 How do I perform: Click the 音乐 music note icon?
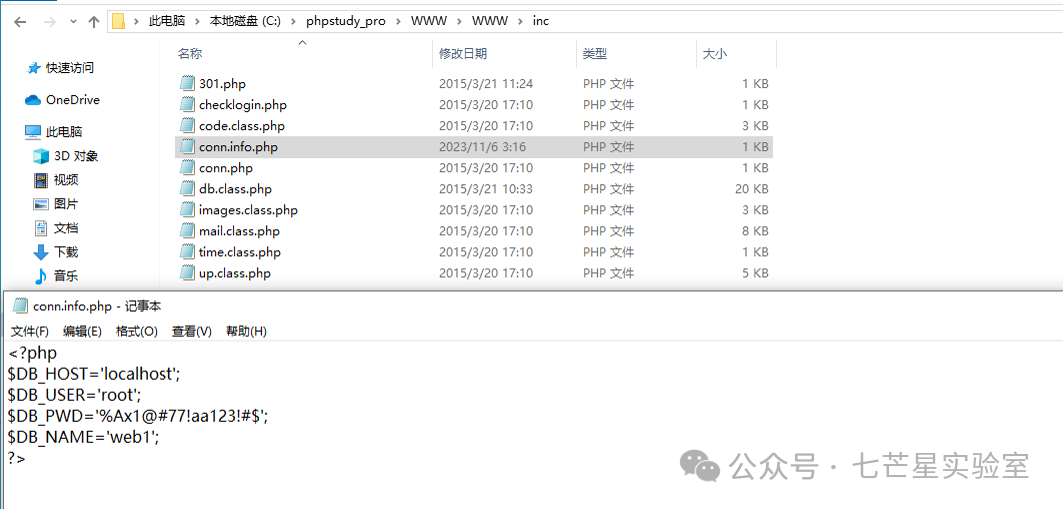41,276
